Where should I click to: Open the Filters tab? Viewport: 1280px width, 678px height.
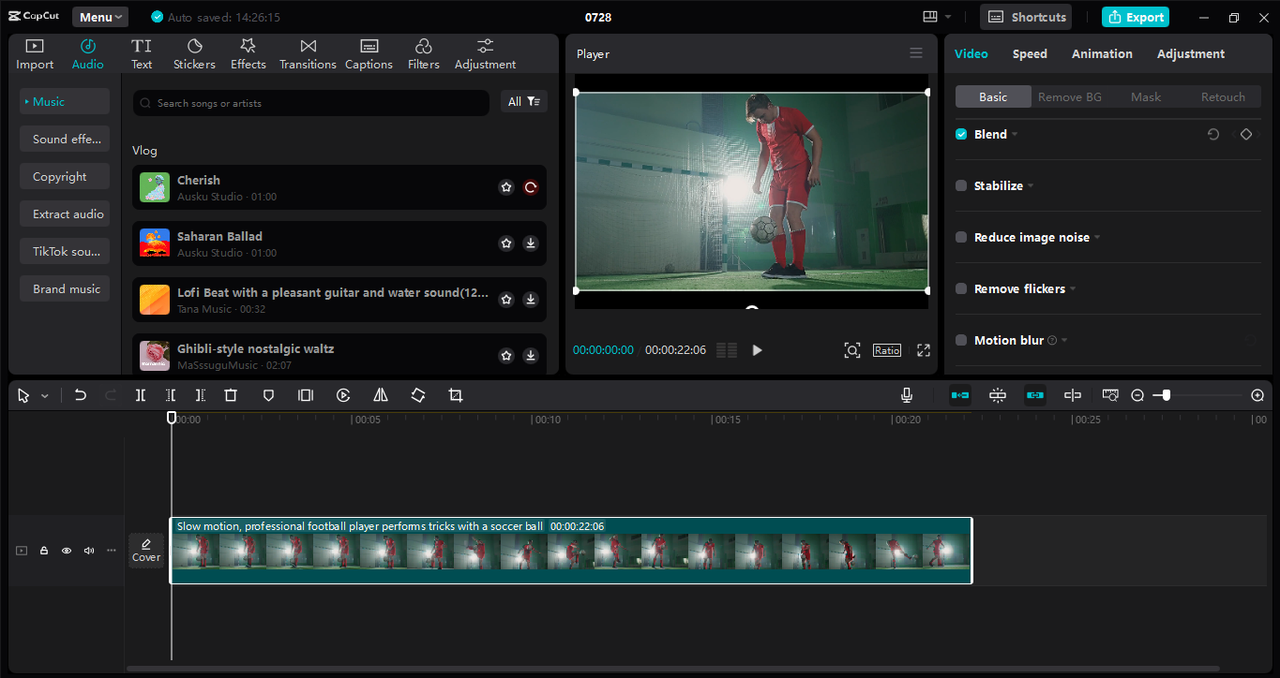pyautogui.click(x=423, y=54)
